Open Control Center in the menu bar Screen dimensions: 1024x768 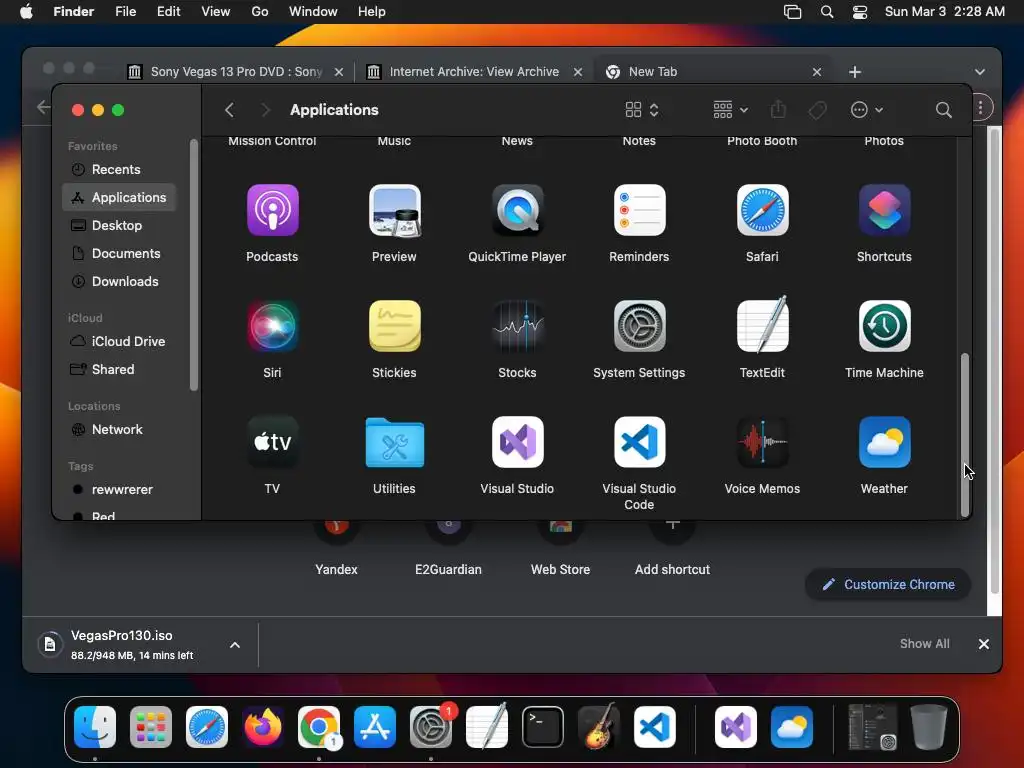[859, 12]
